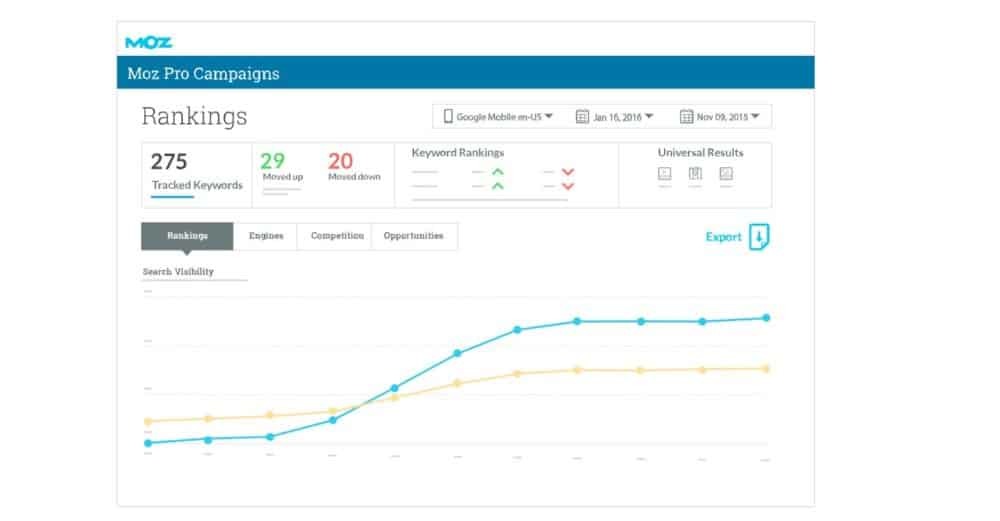The height and width of the screenshot is (521, 1000).
Task: Click the Export download icon
Action: click(x=759, y=237)
